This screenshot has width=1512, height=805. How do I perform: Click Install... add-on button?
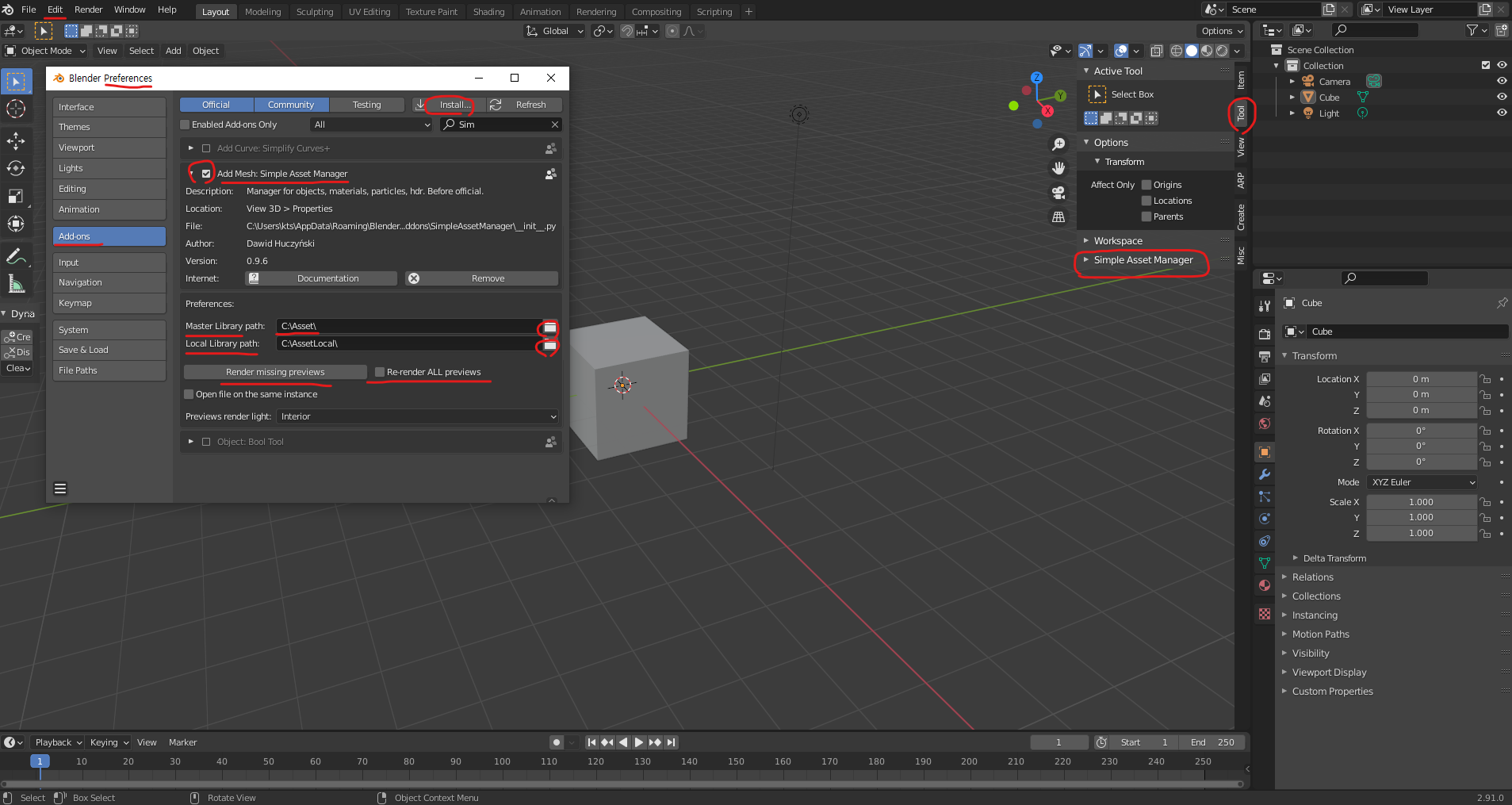click(x=448, y=105)
